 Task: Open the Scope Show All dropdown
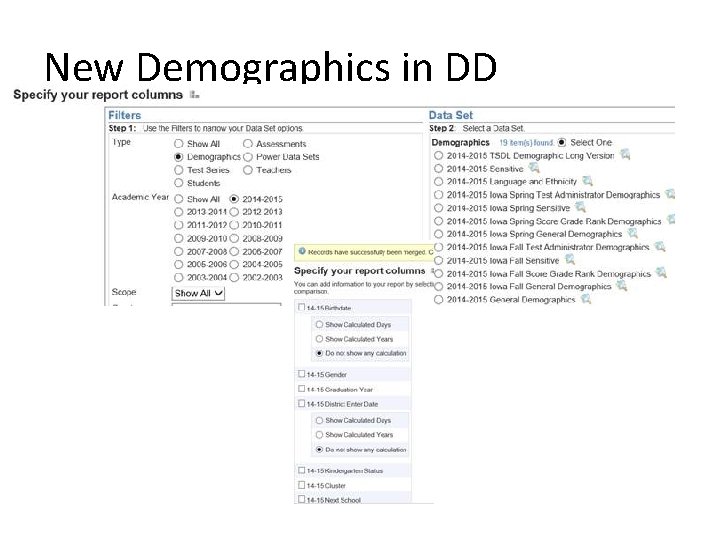point(198,293)
